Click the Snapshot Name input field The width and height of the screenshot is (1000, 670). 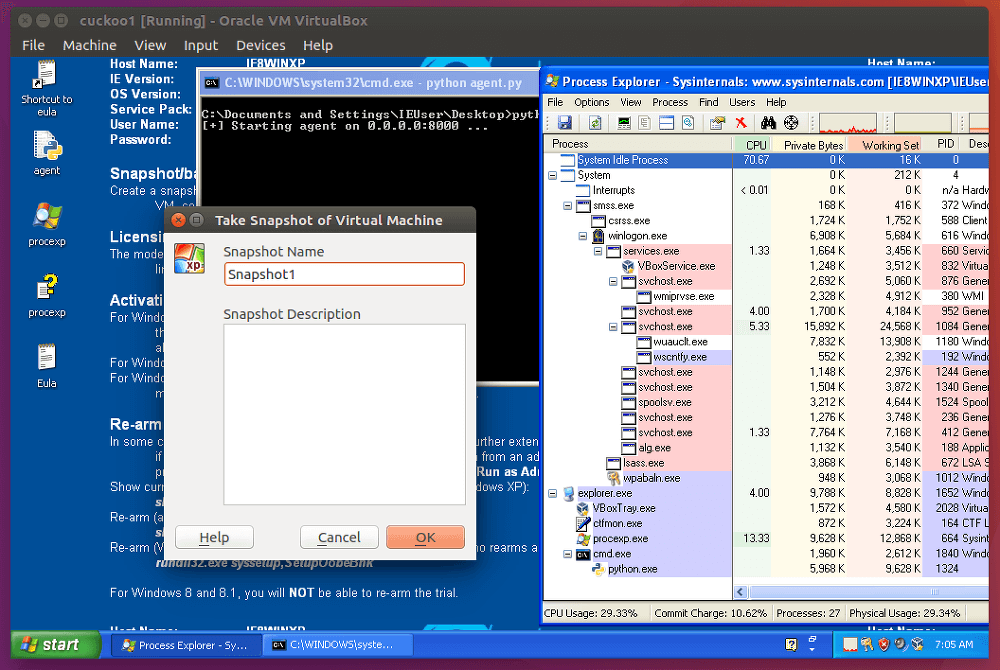coord(344,274)
